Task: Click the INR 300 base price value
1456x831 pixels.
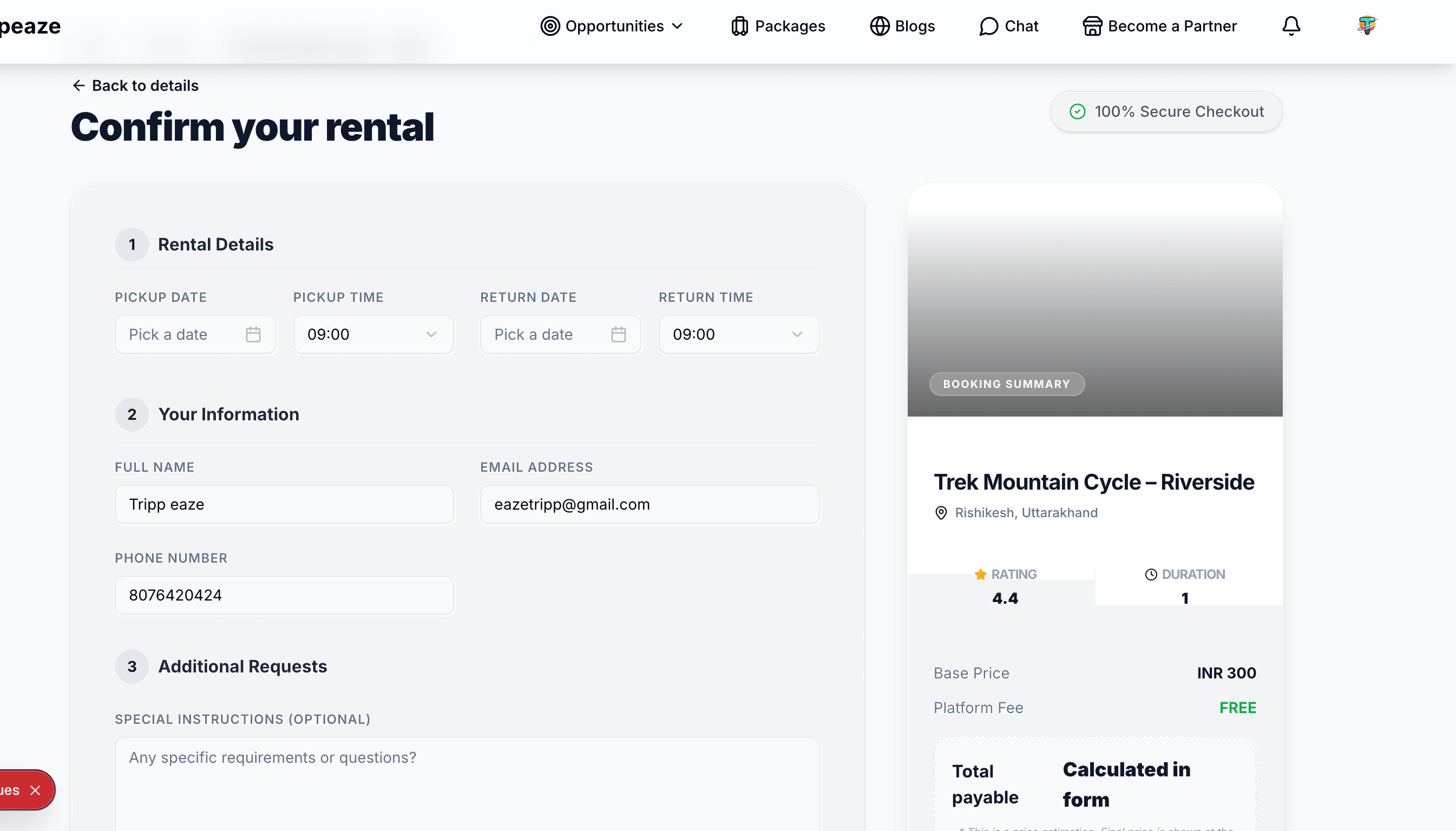Action: [x=1227, y=673]
